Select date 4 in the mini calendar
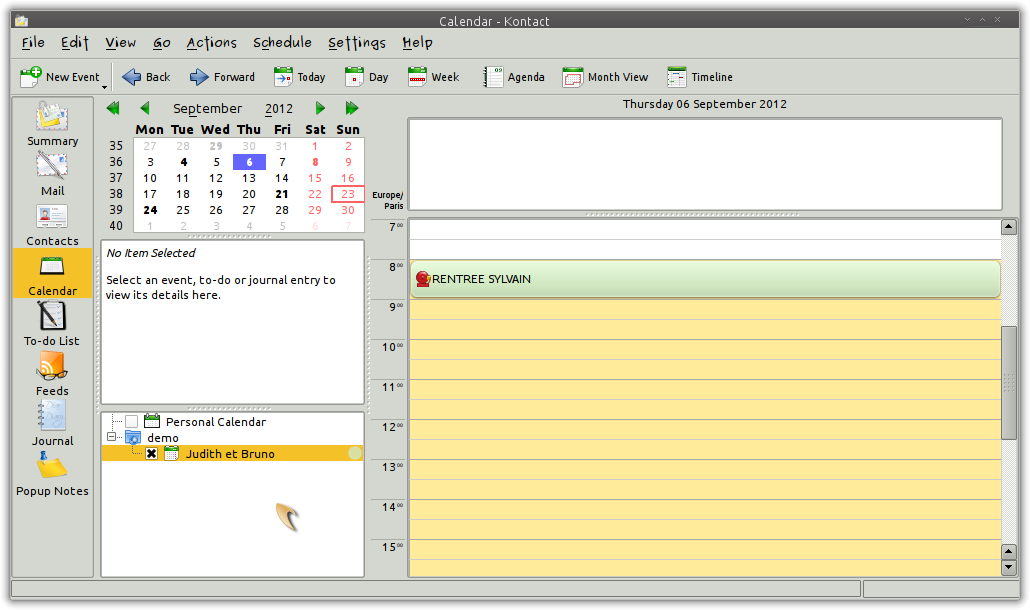 (183, 162)
